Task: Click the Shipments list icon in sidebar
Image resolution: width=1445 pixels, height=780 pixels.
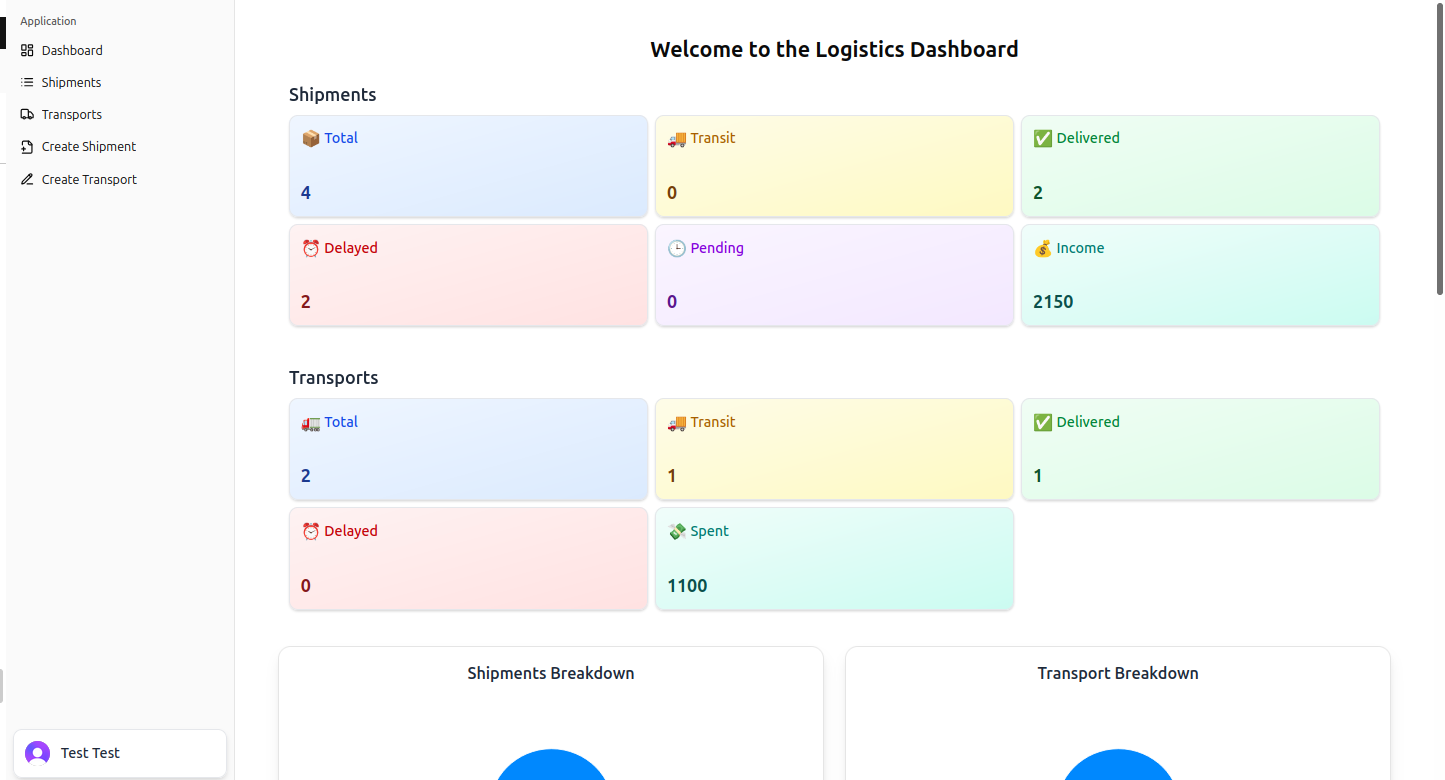Action: [27, 82]
